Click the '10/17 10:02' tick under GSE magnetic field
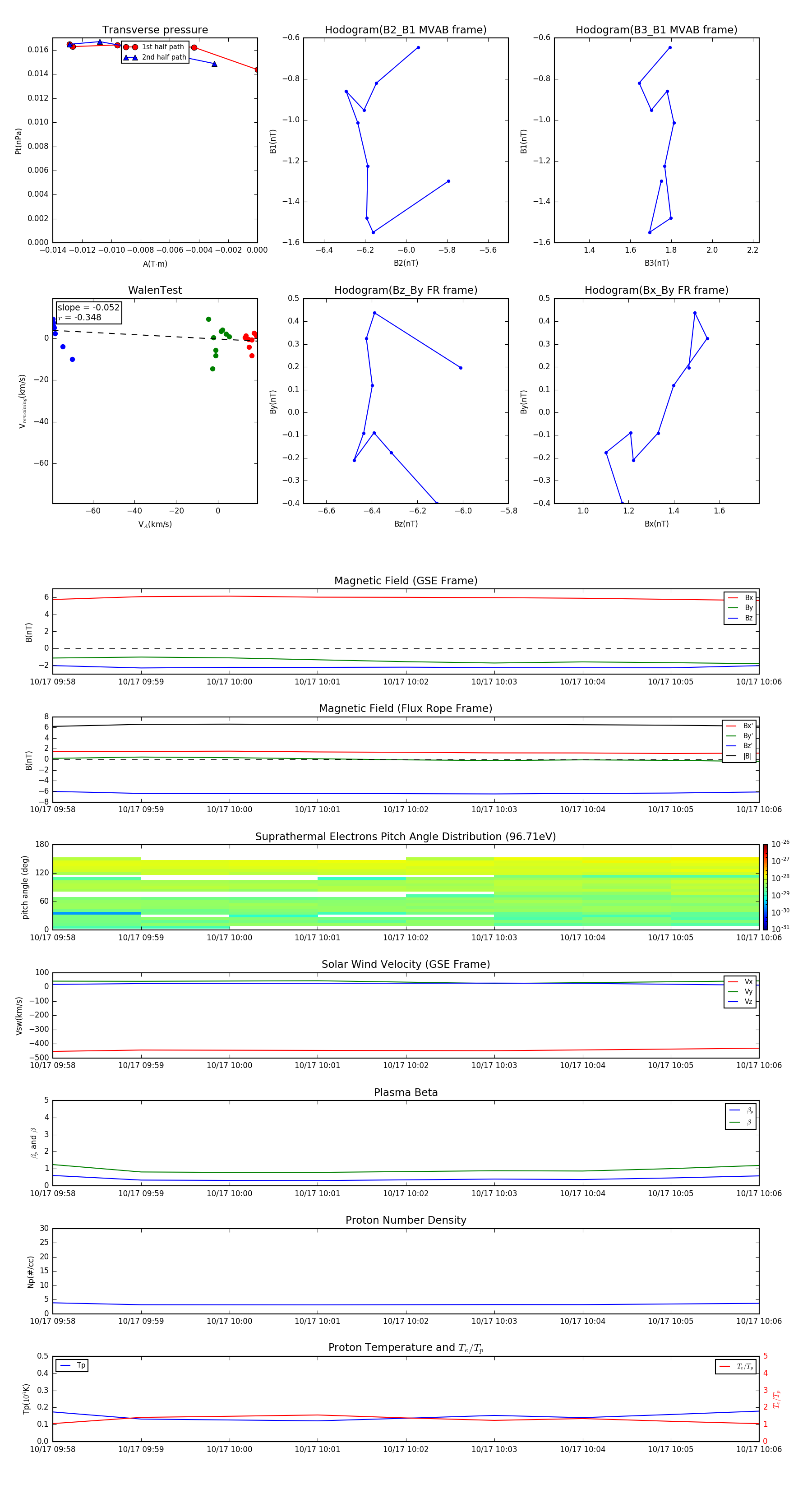 click(x=406, y=682)
